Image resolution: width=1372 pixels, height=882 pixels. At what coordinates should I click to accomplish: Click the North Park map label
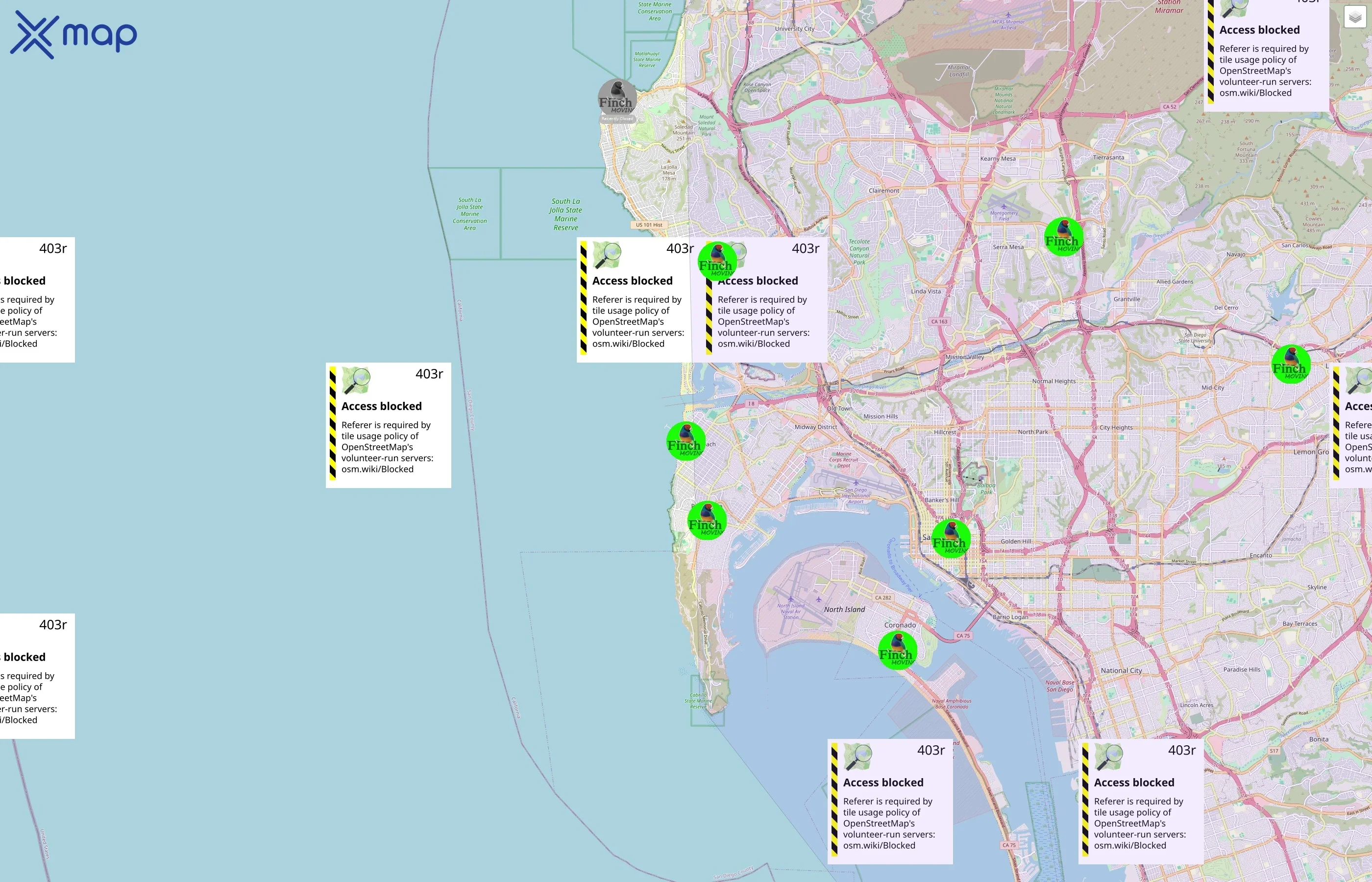(x=1032, y=432)
